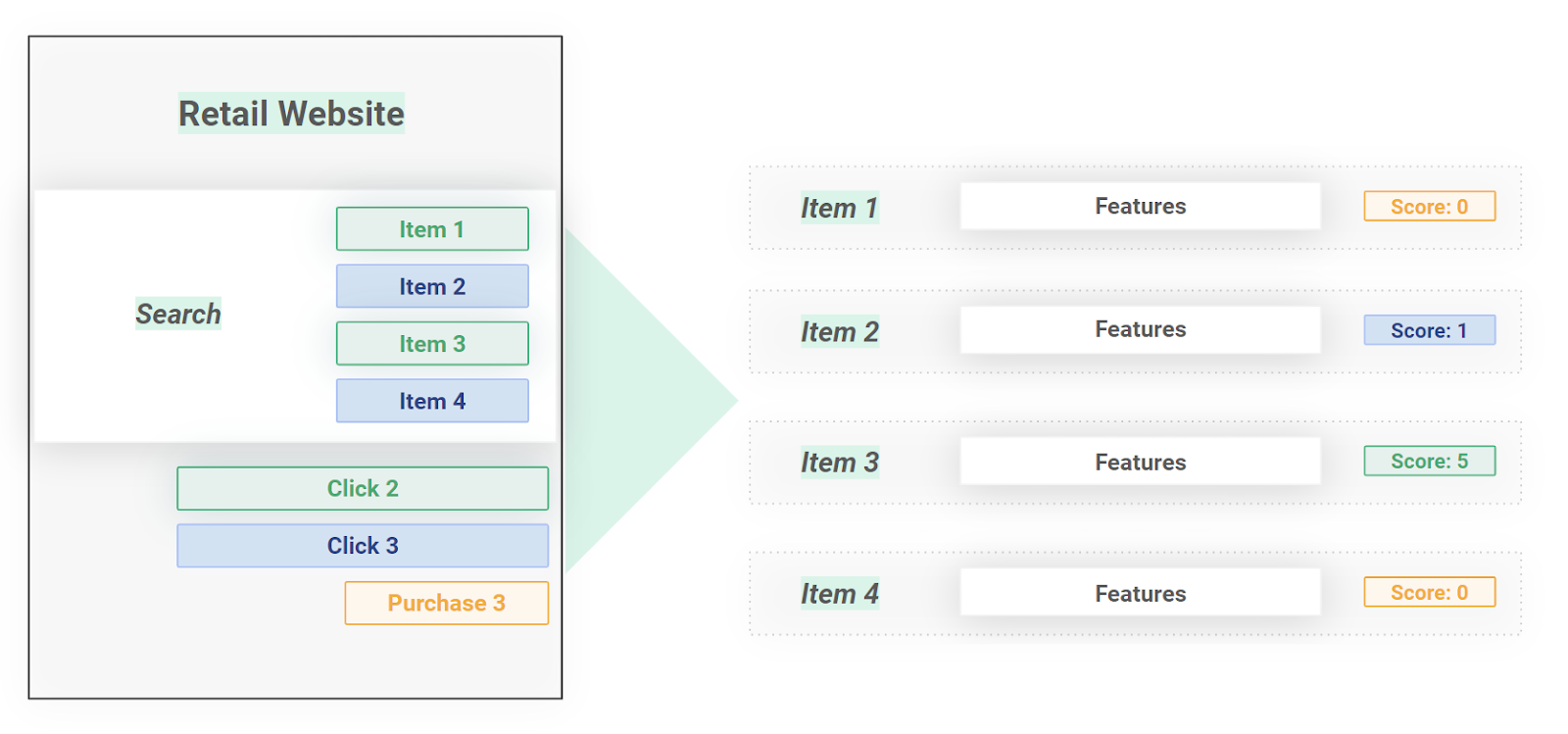Click the Score: 0 badge beside Item 1
The width and height of the screenshot is (1568, 734).
coord(1429,206)
